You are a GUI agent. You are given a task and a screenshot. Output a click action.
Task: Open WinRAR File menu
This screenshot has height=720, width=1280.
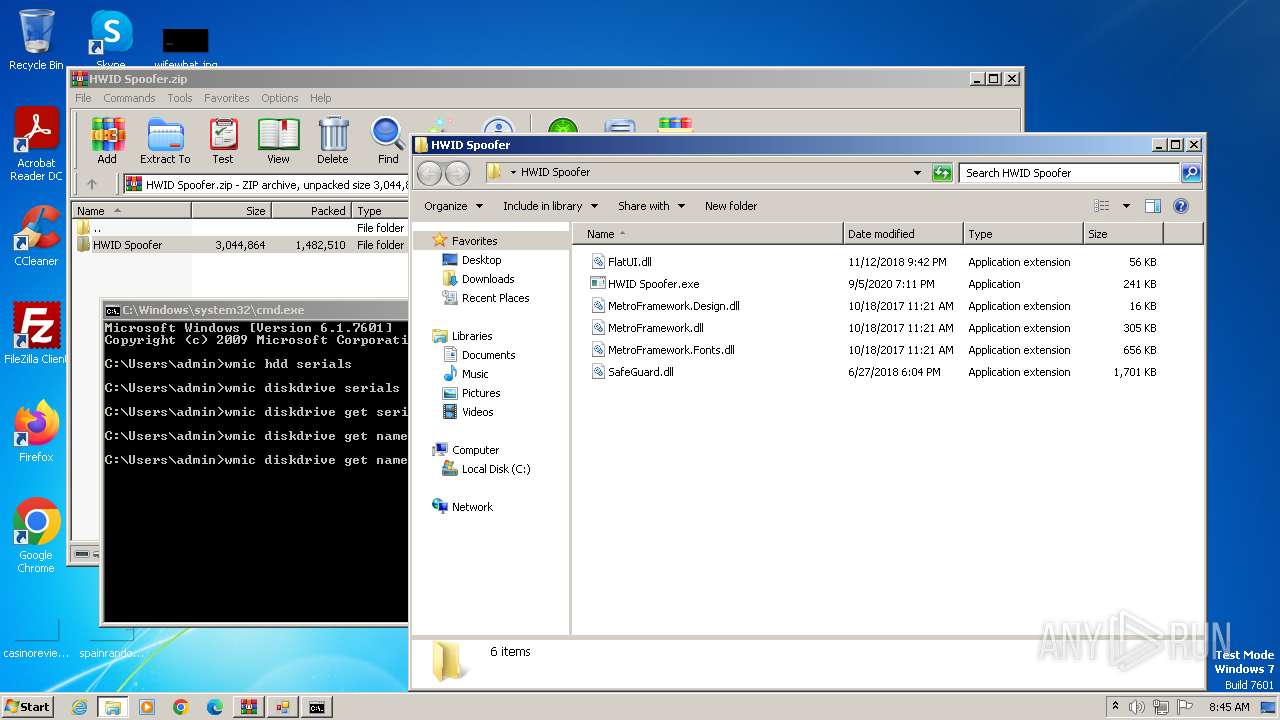83,98
